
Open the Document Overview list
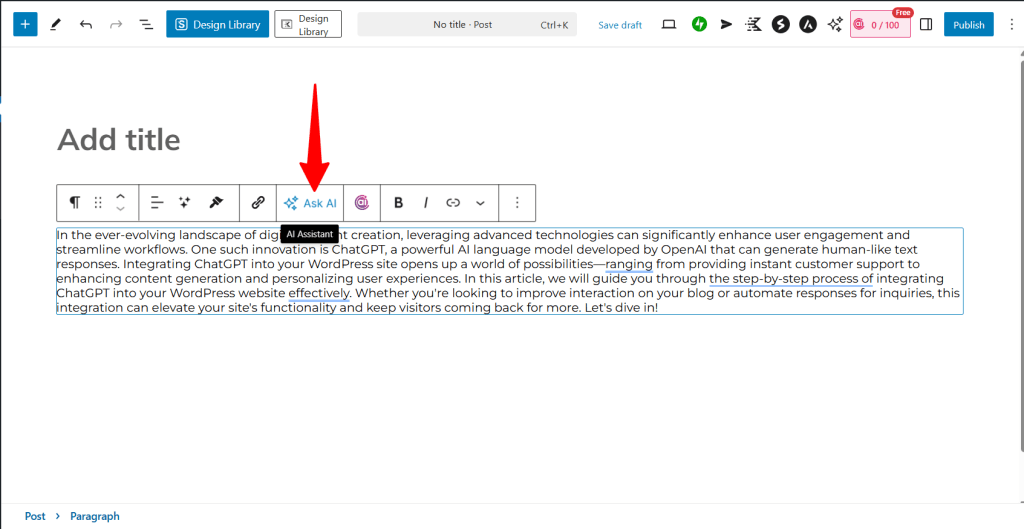[146, 25]
